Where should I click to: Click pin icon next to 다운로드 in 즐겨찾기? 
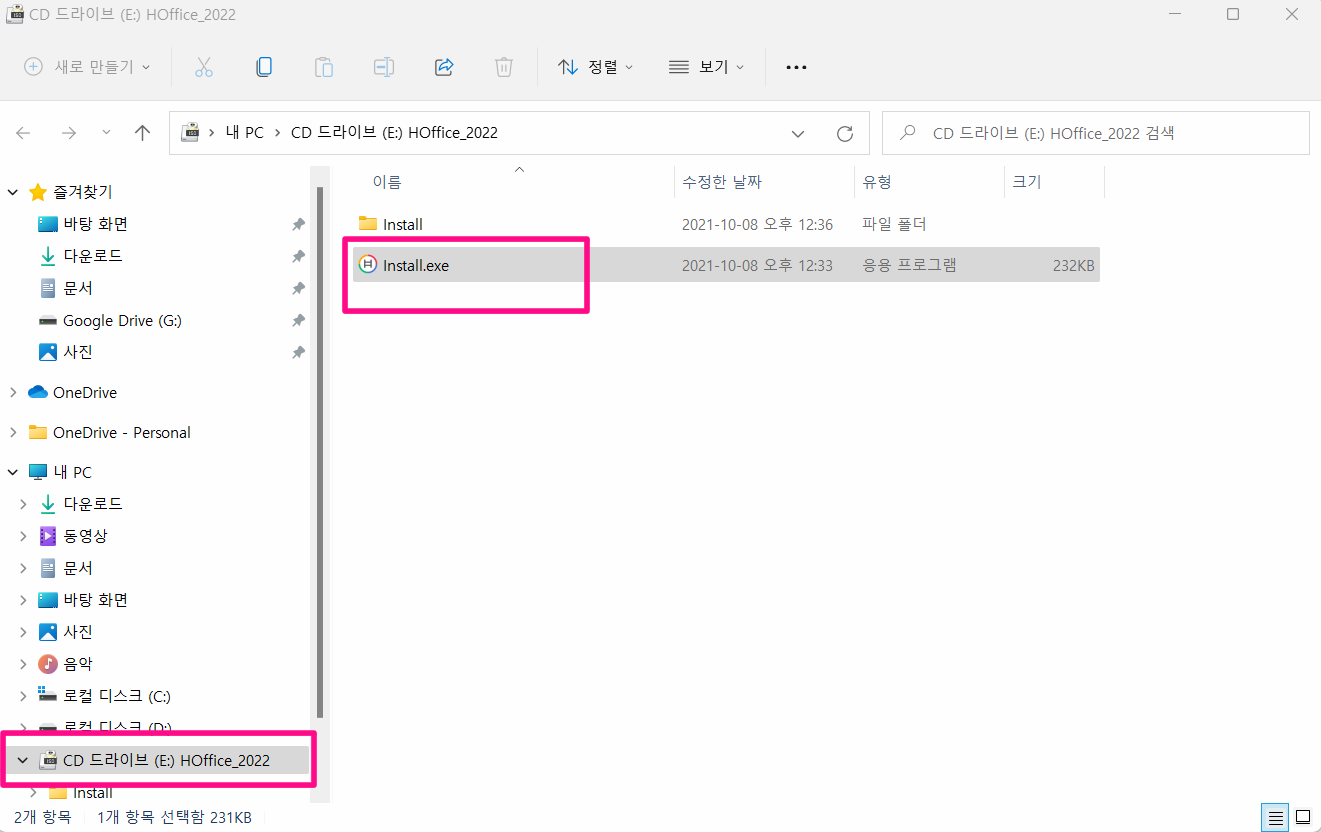(x=298, y=257)
